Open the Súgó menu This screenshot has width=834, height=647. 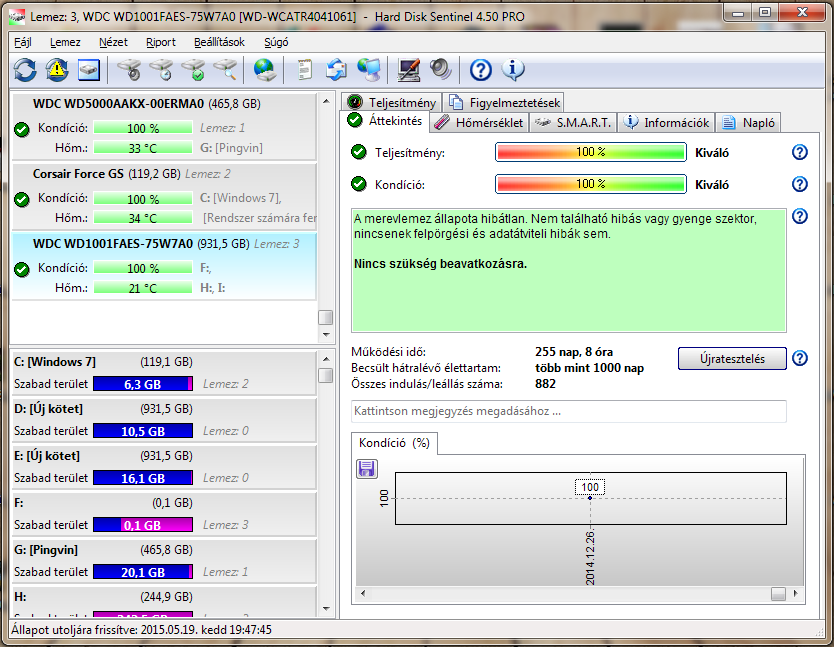[x=276, y=42]
